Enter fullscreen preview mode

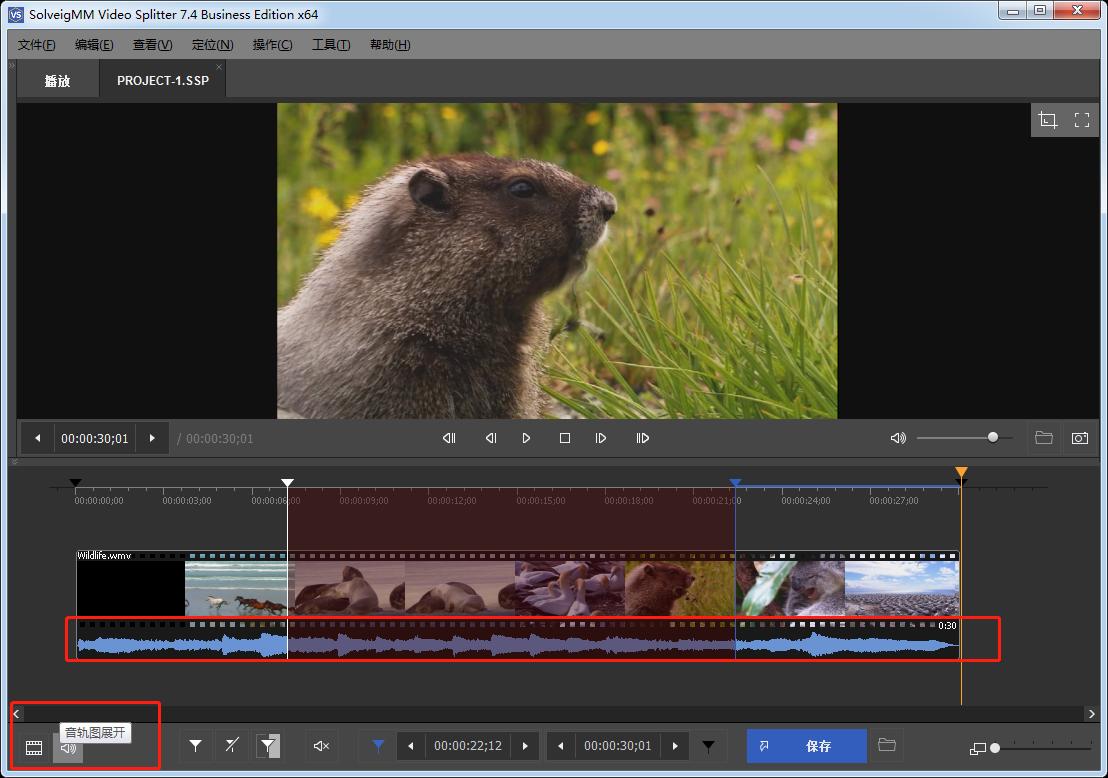(1082, 120)
